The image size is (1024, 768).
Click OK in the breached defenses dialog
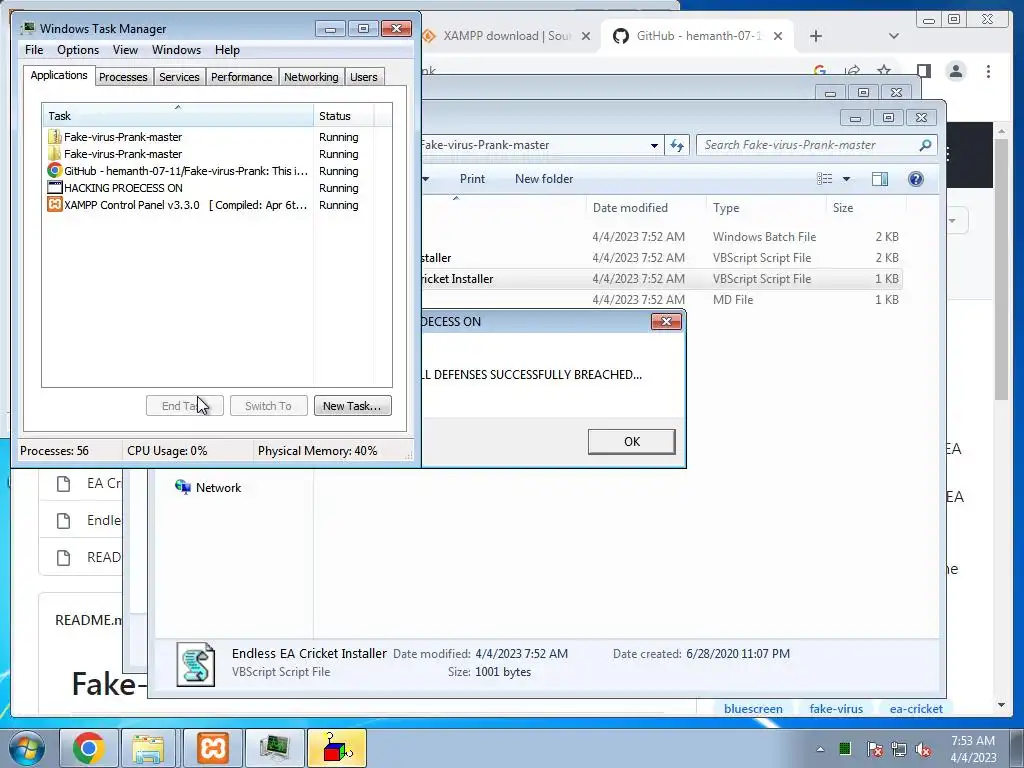pyautogui.click(x=632, y=441)
